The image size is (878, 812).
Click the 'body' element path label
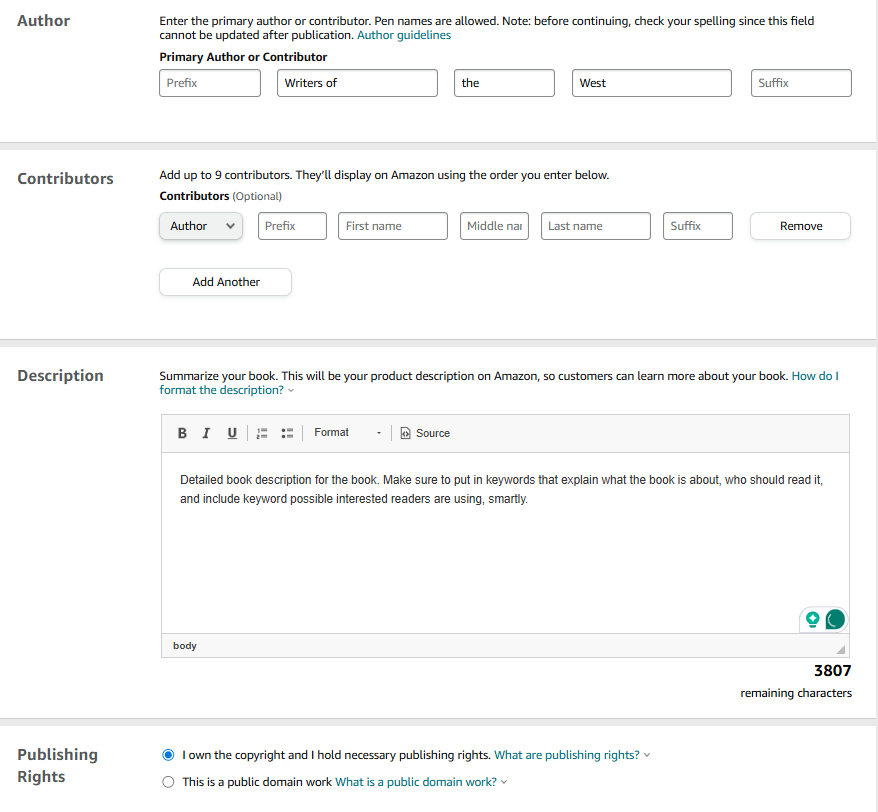(185, 646)
